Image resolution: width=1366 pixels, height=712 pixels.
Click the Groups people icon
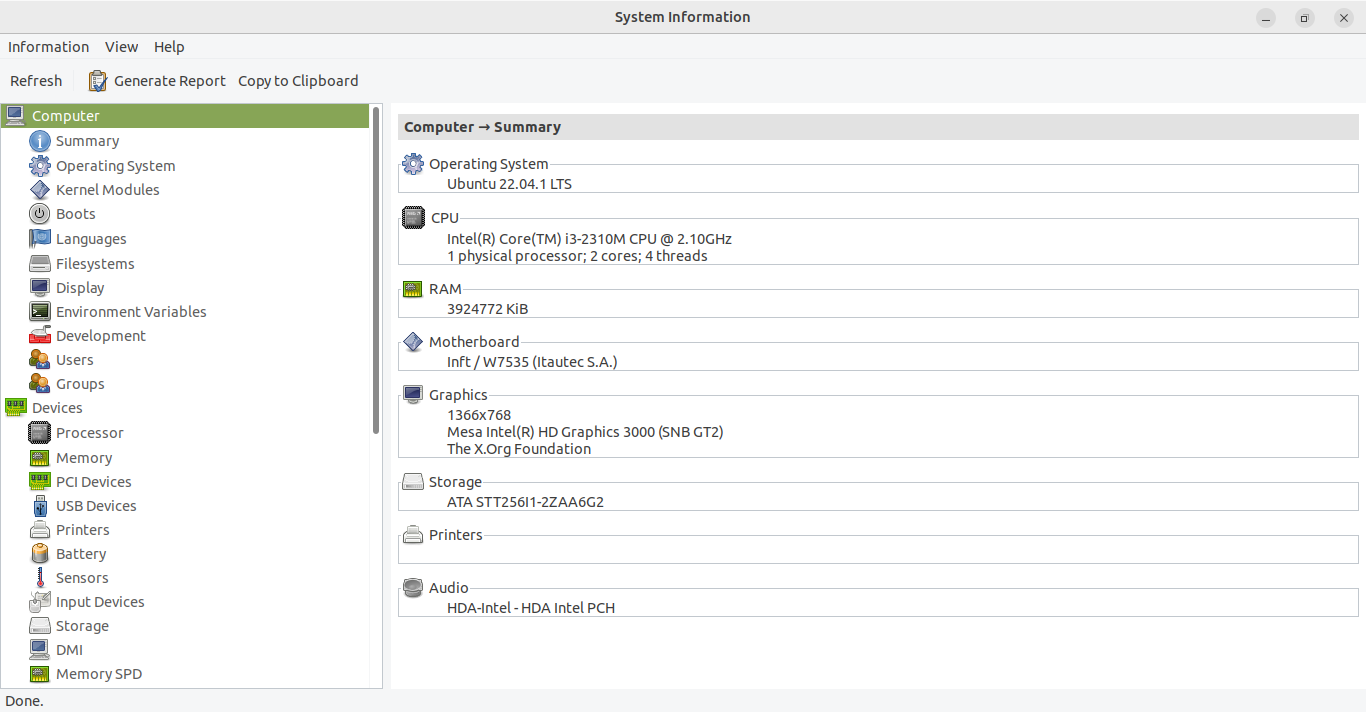(x=40, y=384)
